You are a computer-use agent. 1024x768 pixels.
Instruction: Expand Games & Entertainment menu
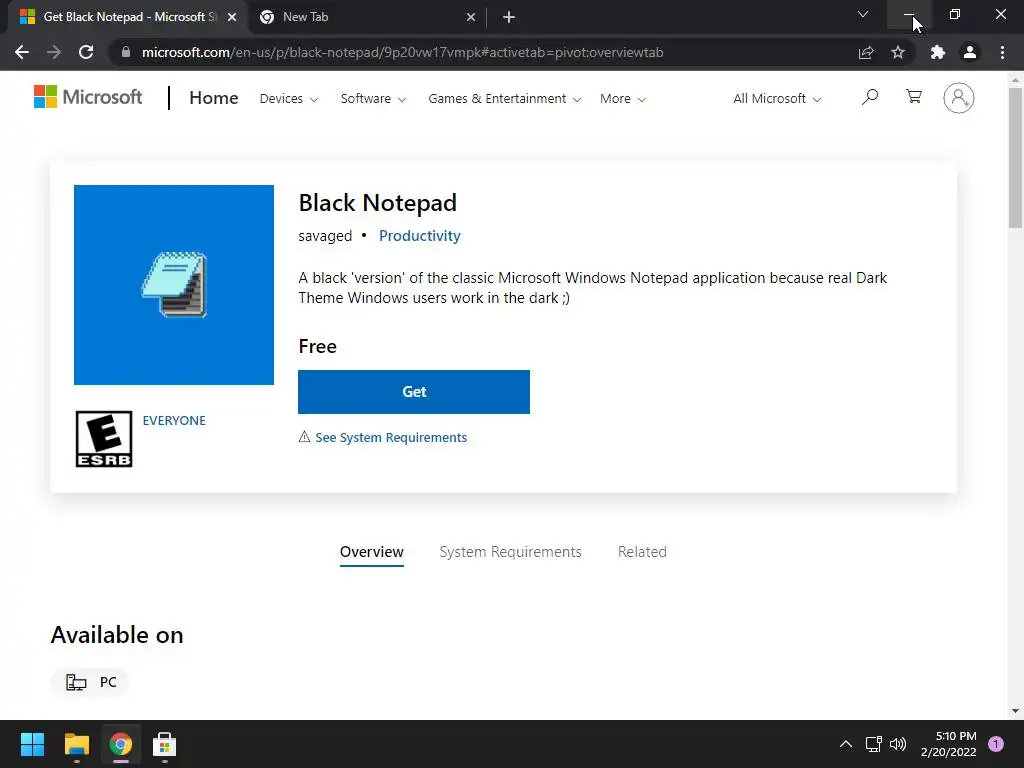coord(504,99)
